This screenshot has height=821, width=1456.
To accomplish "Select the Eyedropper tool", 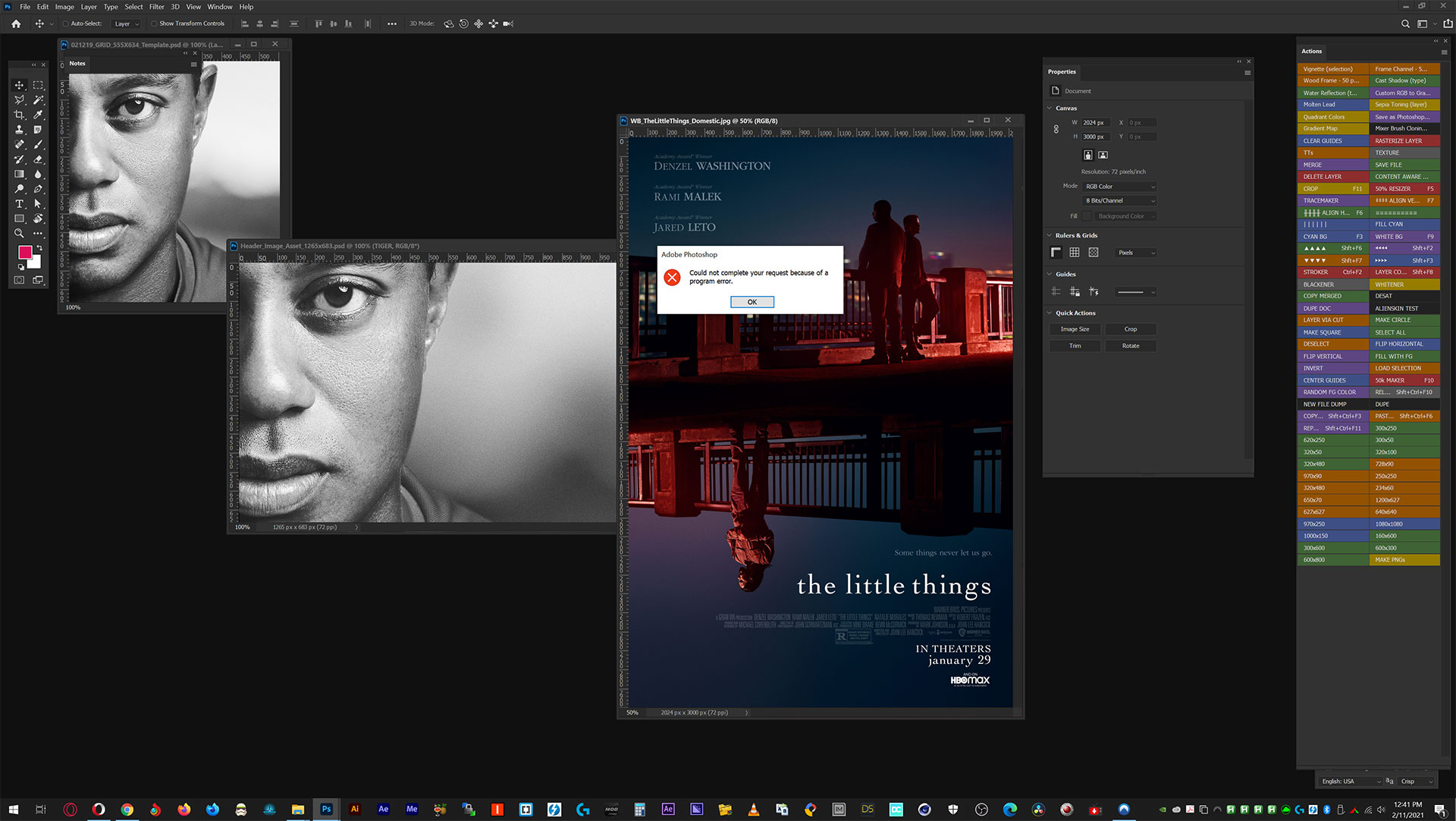I will [x=38, y=115].
